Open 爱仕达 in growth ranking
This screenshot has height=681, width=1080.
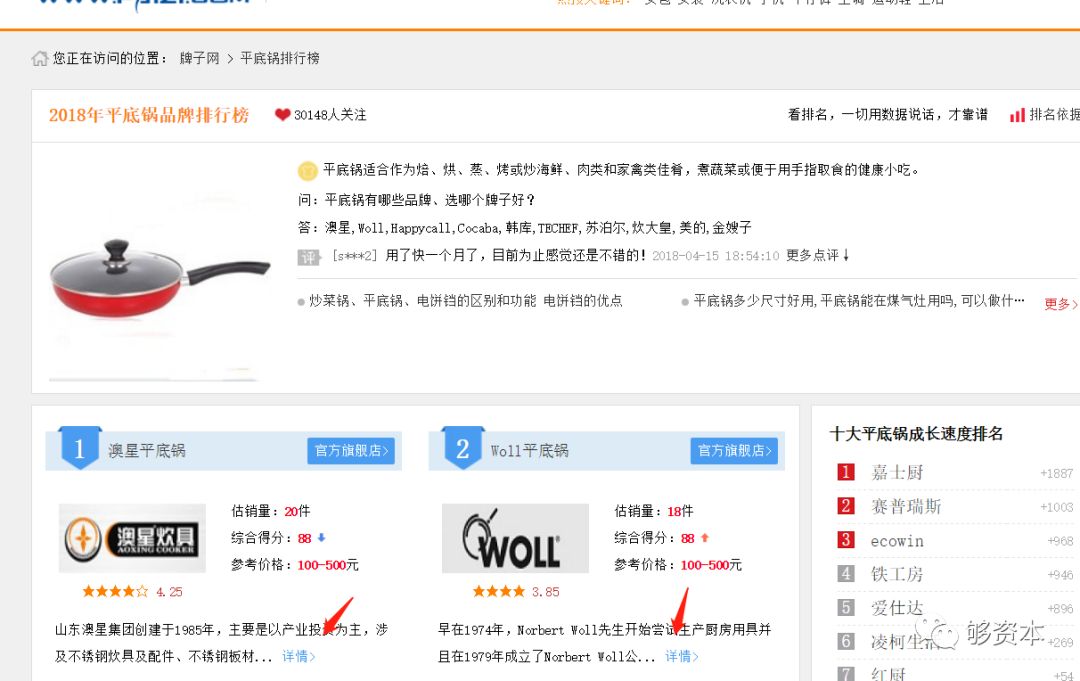coord(897,608)
